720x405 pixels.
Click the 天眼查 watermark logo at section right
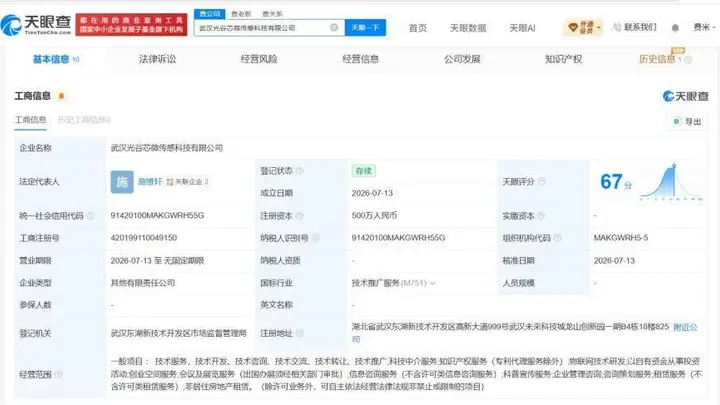(x=686, y=96)
